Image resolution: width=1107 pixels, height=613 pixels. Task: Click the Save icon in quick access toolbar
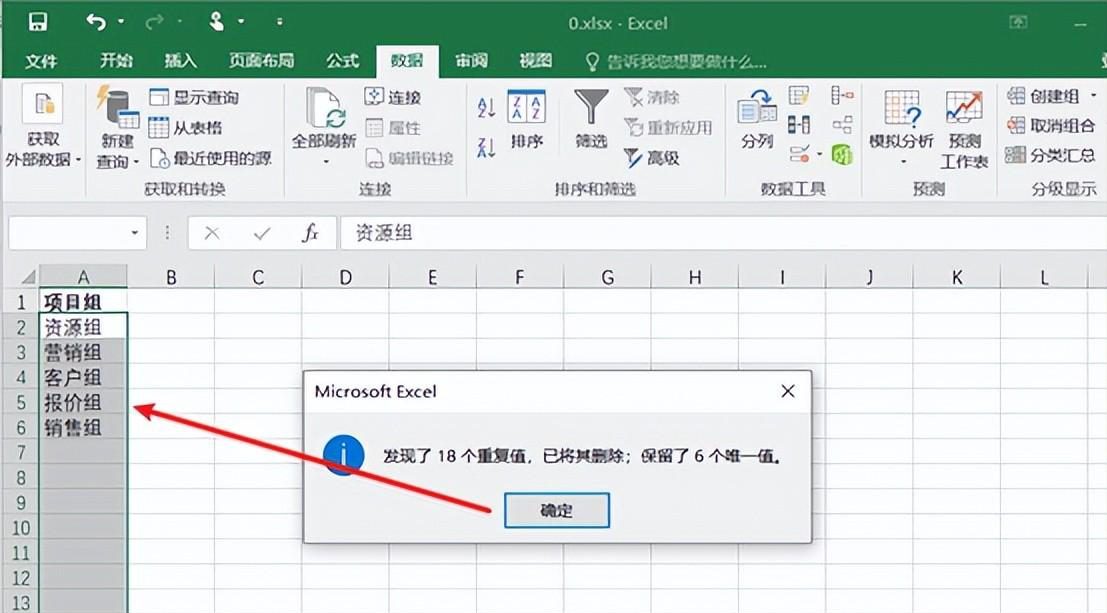pos(37,22)
